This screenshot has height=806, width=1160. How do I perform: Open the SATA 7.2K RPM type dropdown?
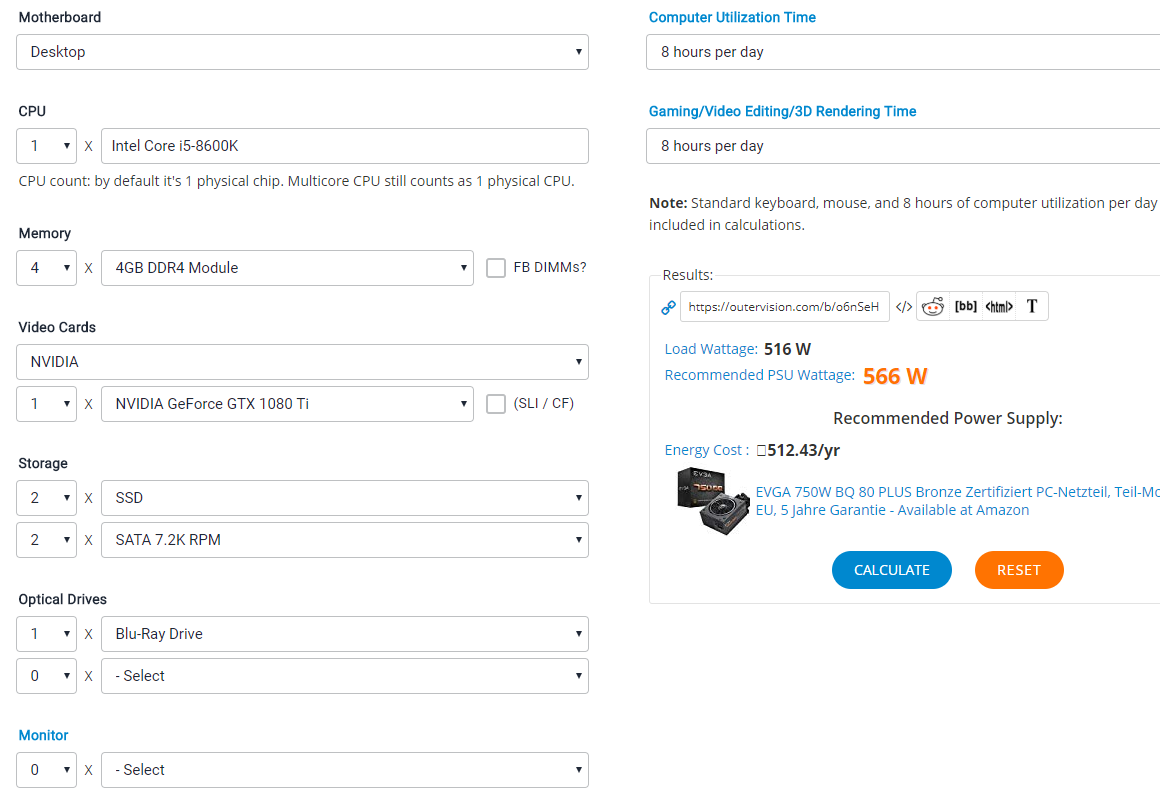click(345, 540)
